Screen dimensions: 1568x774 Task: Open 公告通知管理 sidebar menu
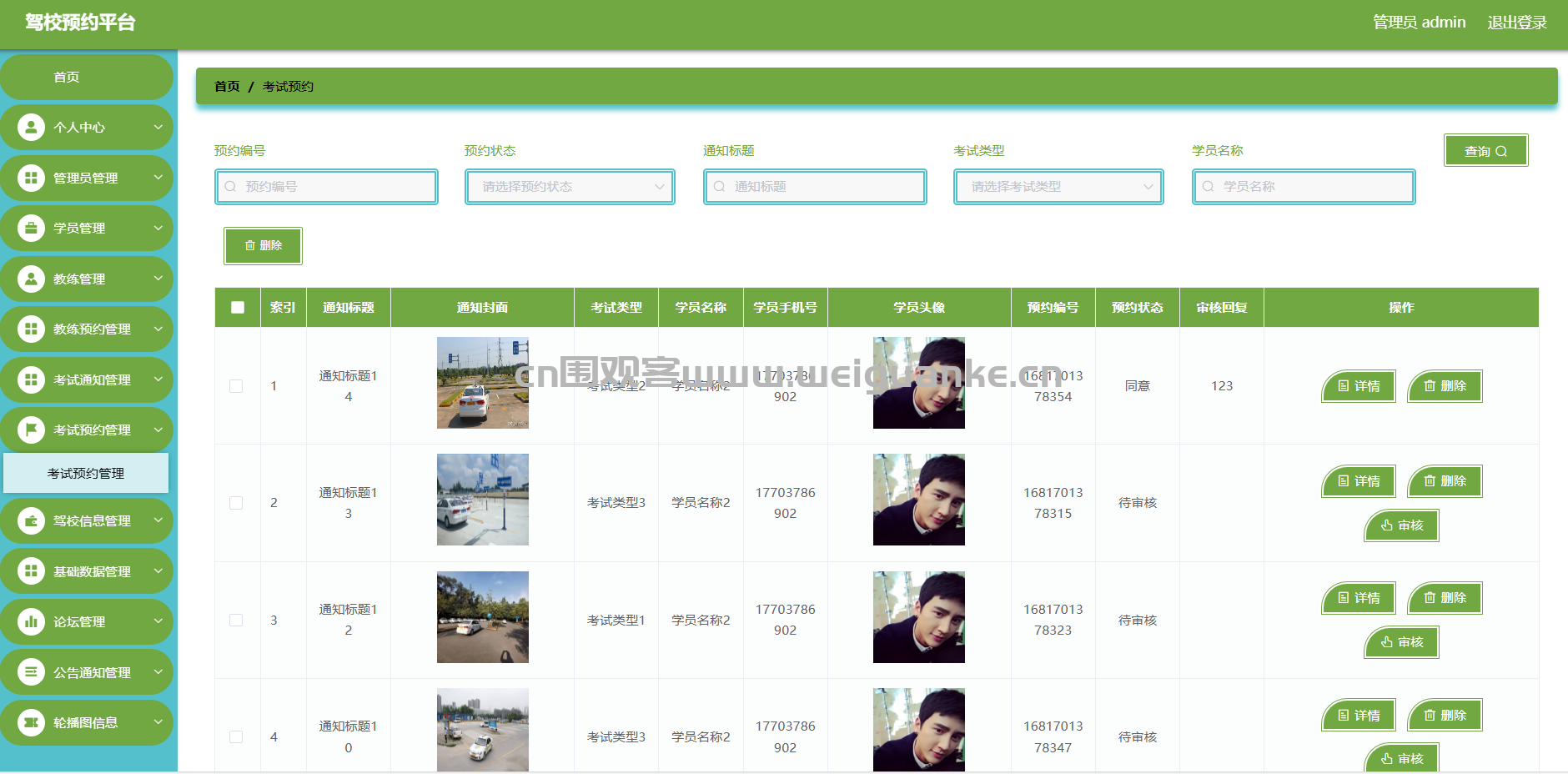[87, 672]
